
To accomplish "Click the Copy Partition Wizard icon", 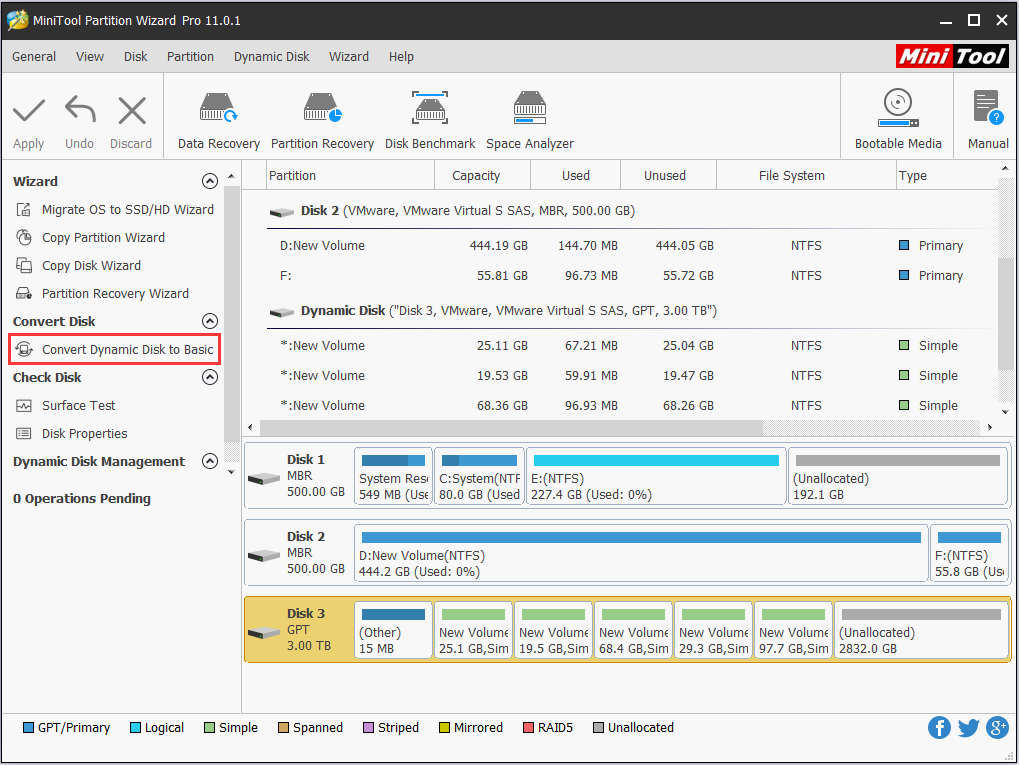I will pyautogui.click(x=24, y=238).
